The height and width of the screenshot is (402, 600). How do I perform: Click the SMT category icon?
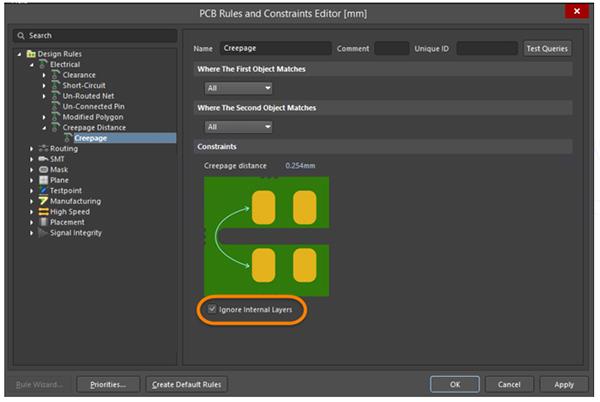click(43, 159)
